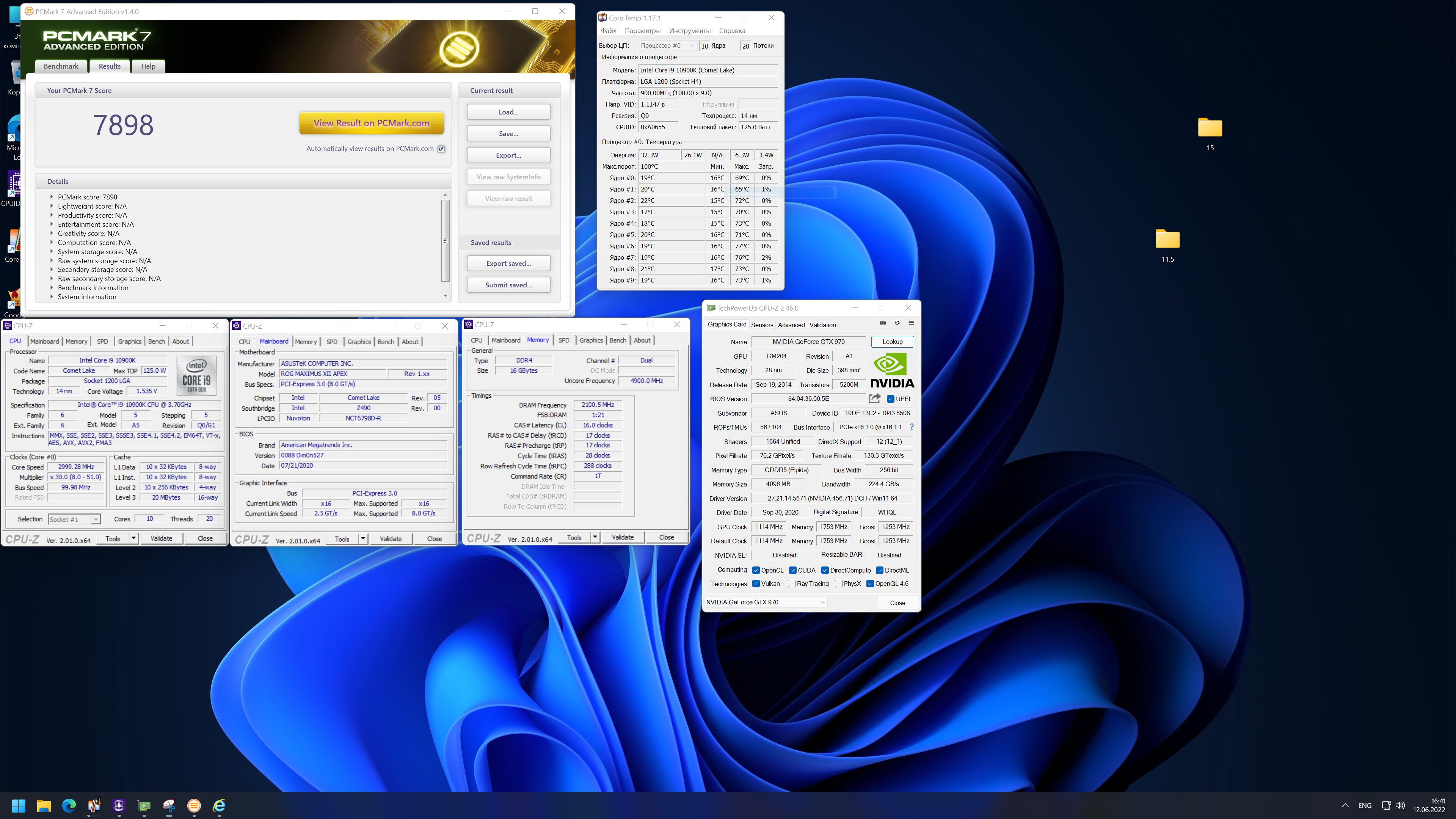Viewport: 1456px width, 819px height.
Task: Open the GPU selection dropdown in GPU-Z
Action: (766, 602)
